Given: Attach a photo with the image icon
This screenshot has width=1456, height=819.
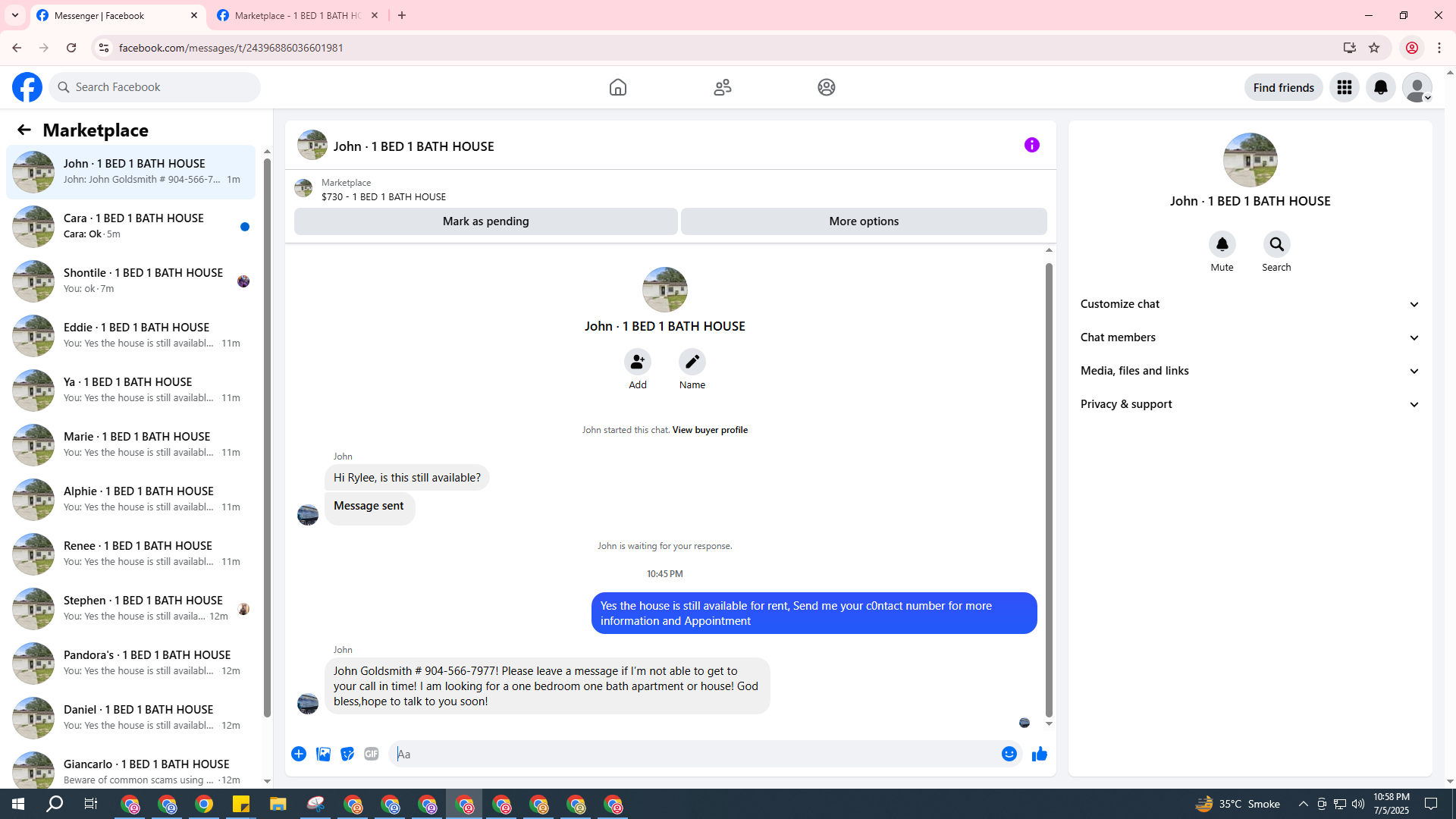Looking at the screenshot, I should (323, 754).
